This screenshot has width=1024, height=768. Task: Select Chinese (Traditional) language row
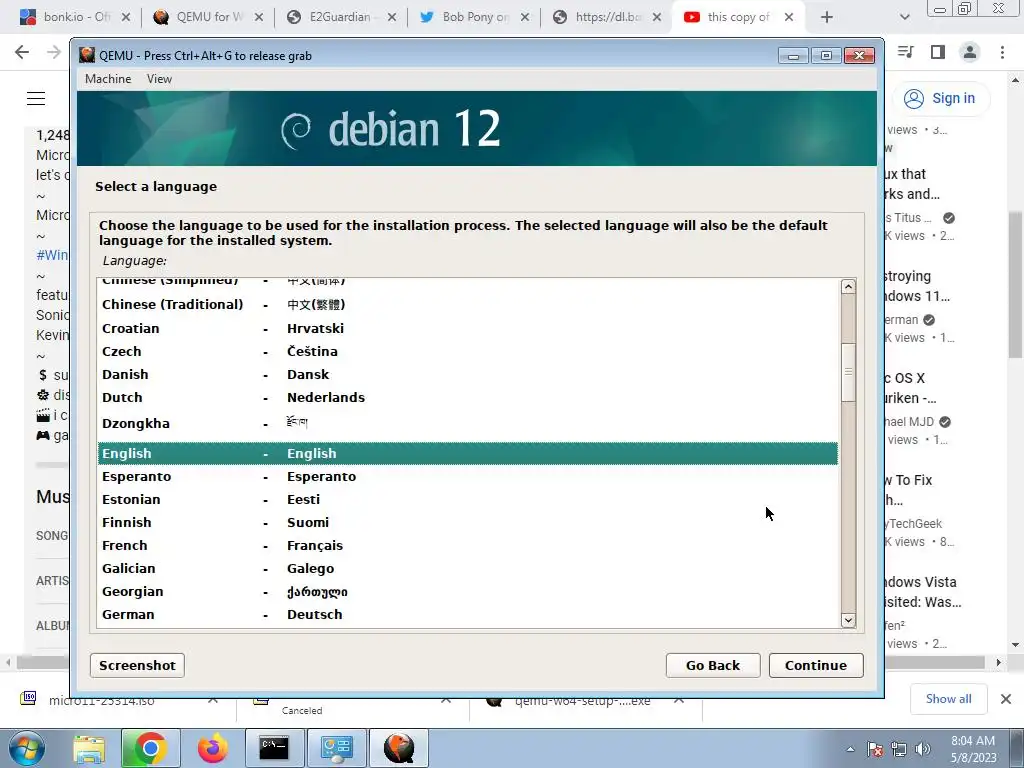pyautogui.click(x=468, y=304)
